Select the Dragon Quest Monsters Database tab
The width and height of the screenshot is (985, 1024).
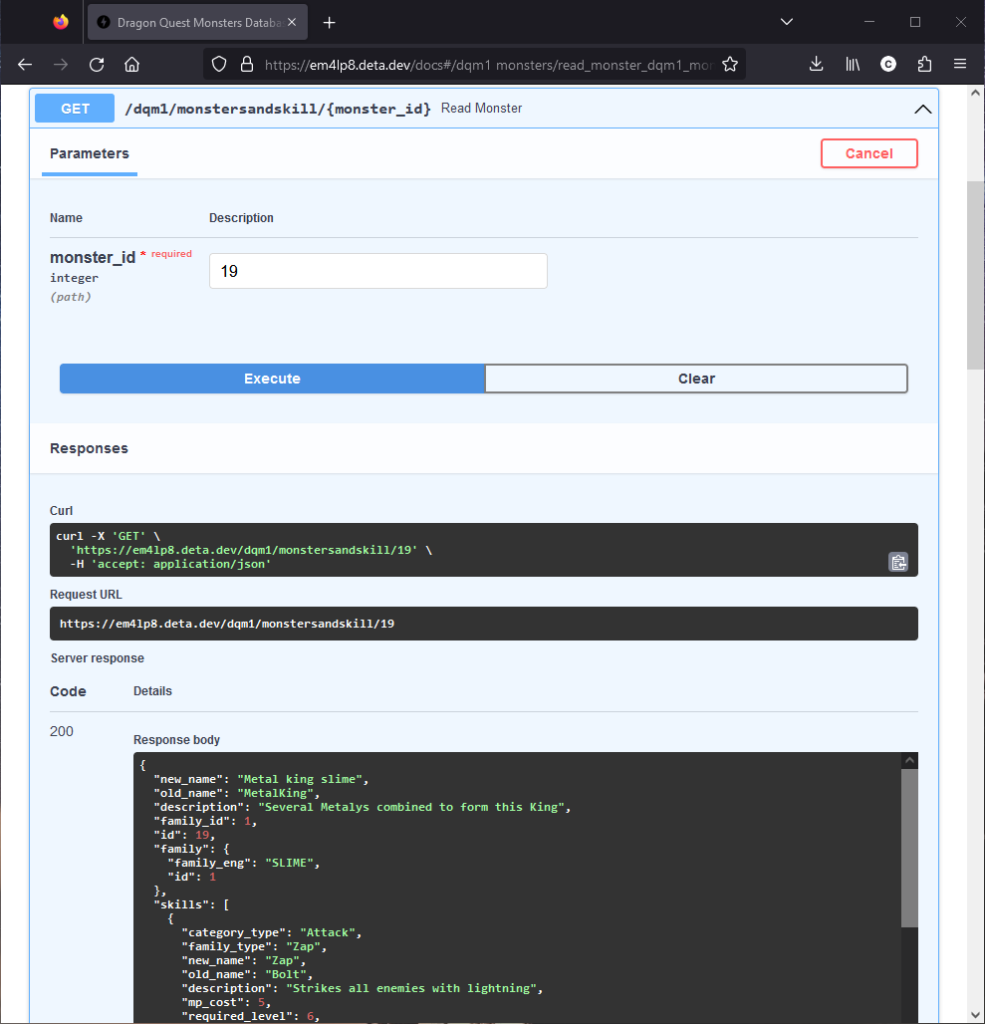[x=190, y=22]
